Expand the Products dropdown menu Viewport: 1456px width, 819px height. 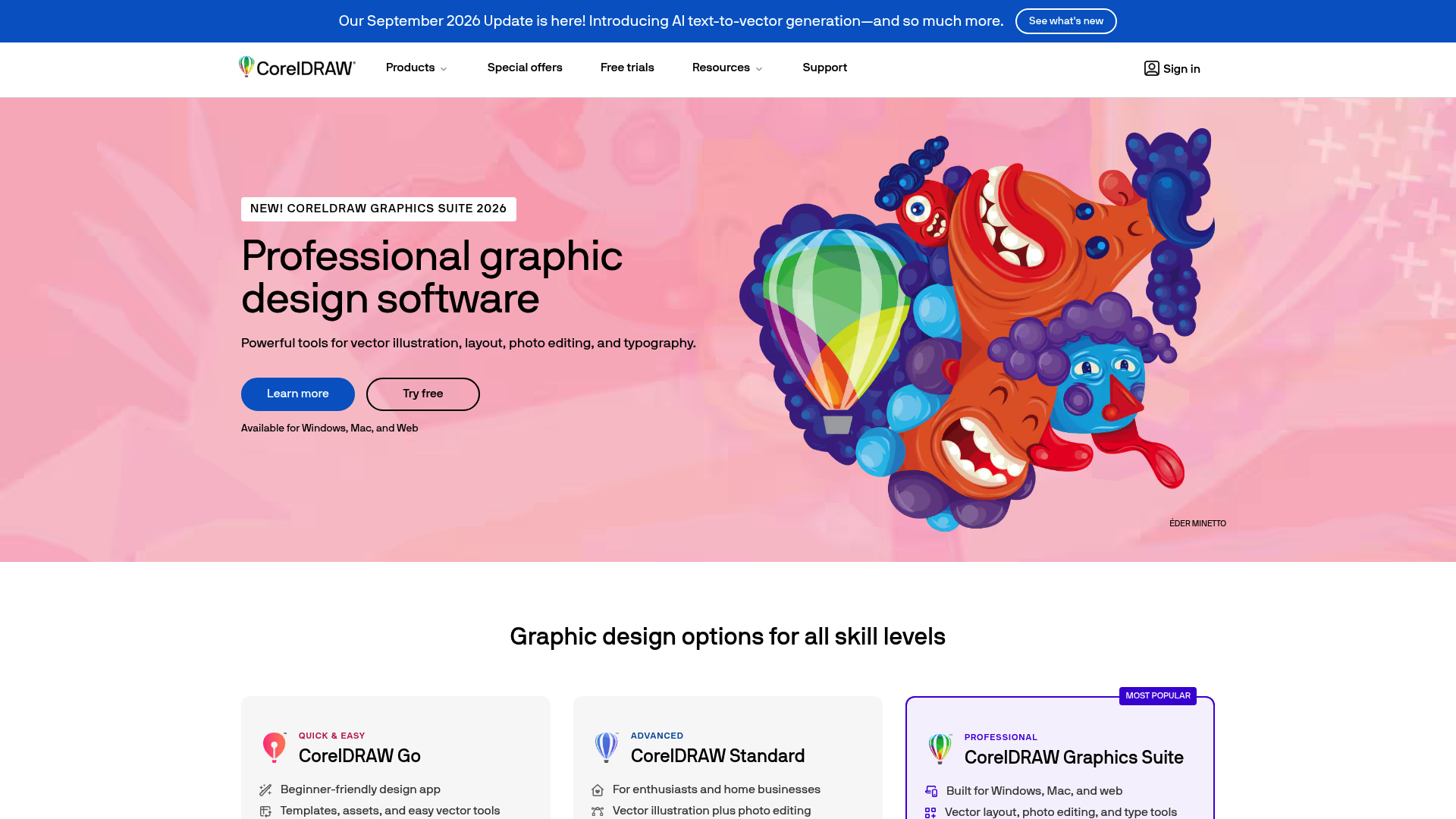tap(416, 67)
